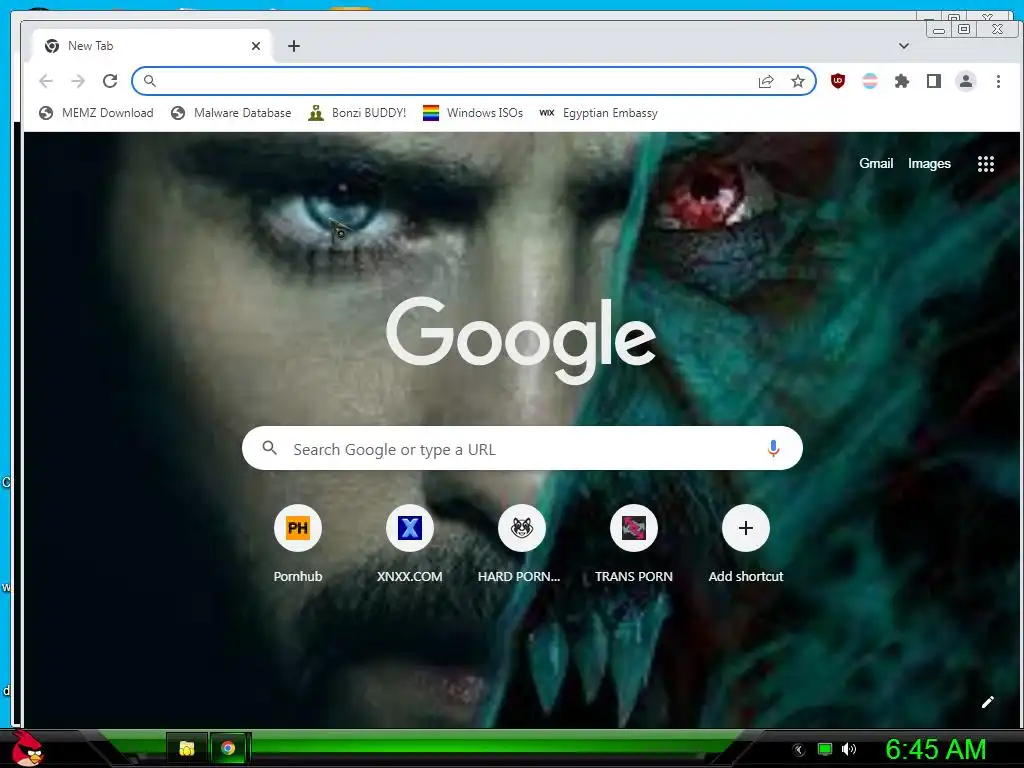Select the New Tab tab

click(x=153, y=46)
